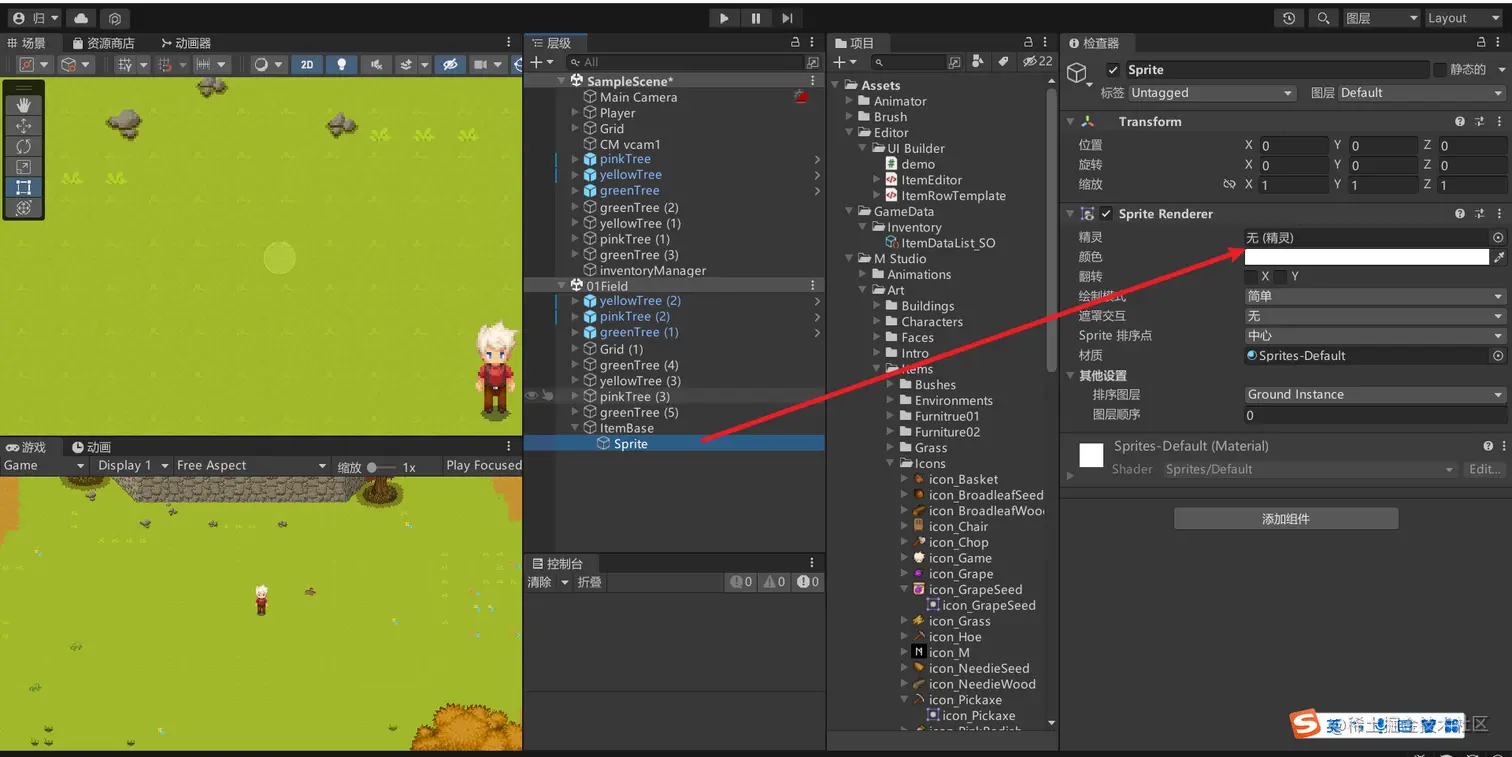Open Transform component help icon

[1460, 121]
